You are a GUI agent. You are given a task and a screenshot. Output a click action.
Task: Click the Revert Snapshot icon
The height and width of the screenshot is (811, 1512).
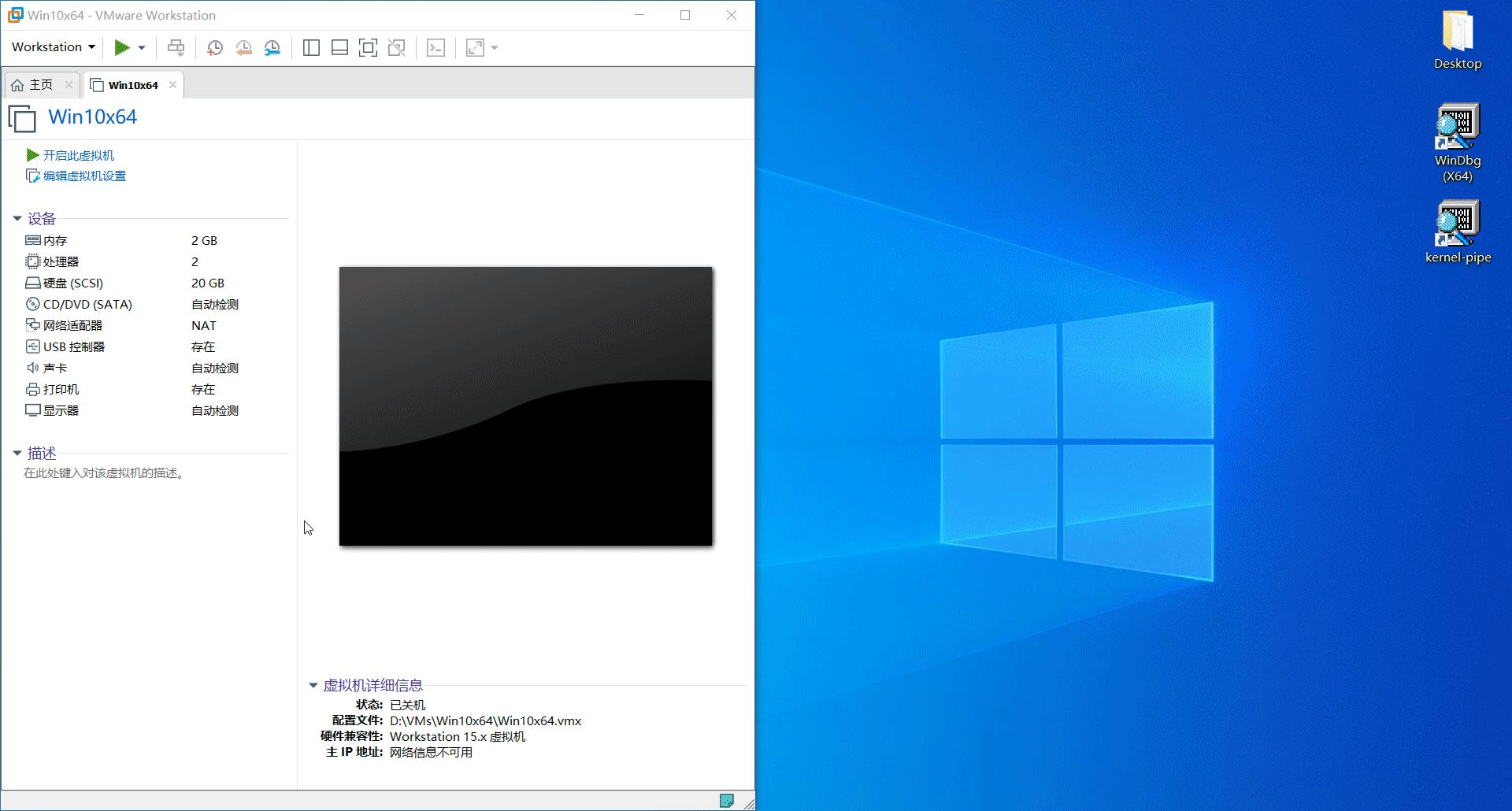[x=243, y=47]
